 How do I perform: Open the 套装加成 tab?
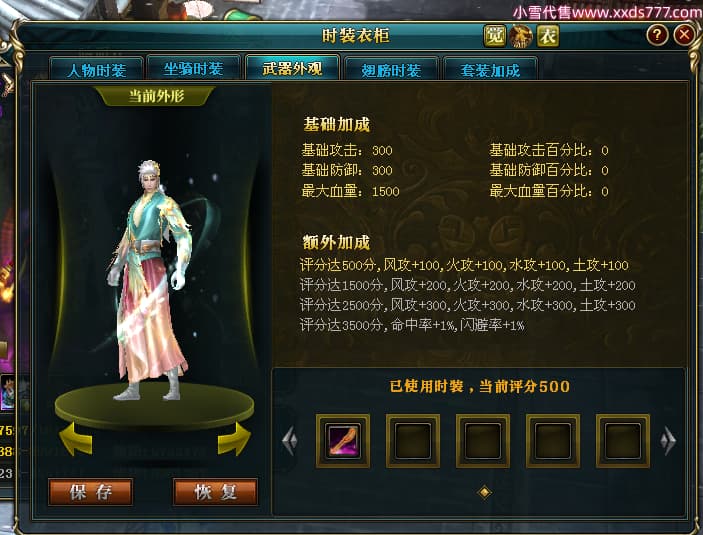click(x=490, y=70)
